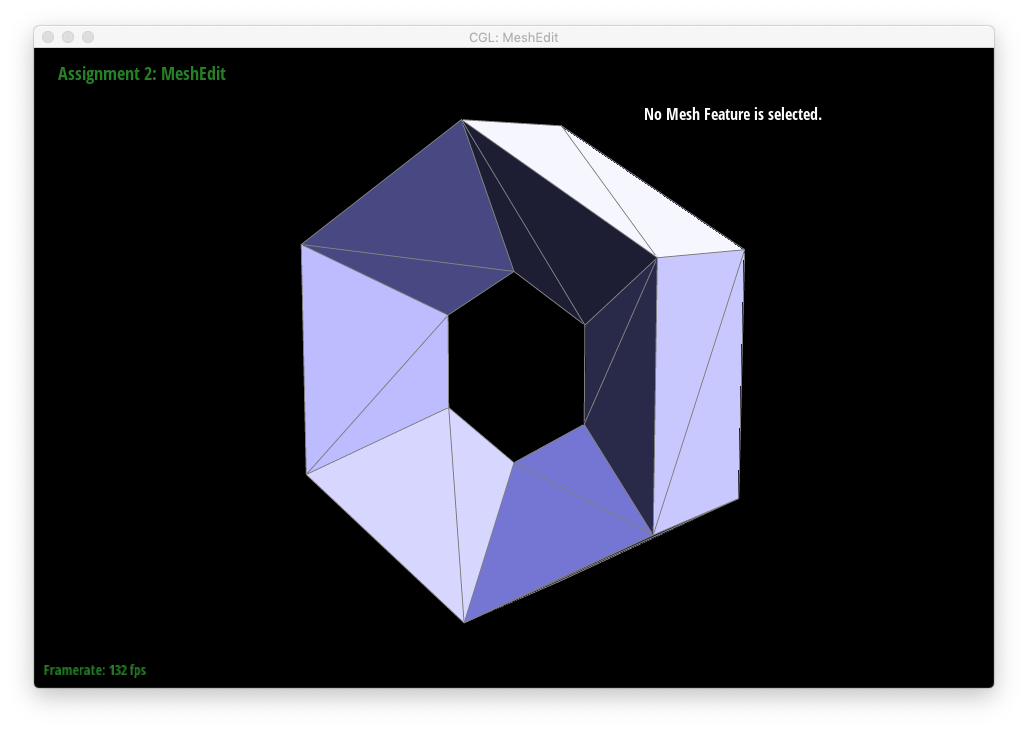
Task: Close the MeshEdit window with the close button
Action: (48, 37)
